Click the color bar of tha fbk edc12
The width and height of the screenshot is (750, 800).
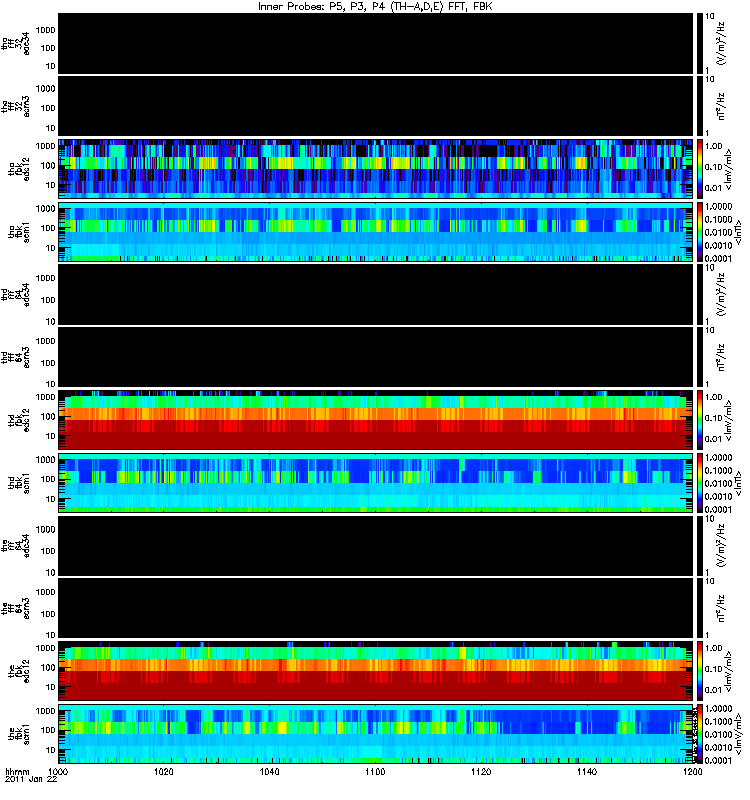pyautogui.click(x=699, y=168)
